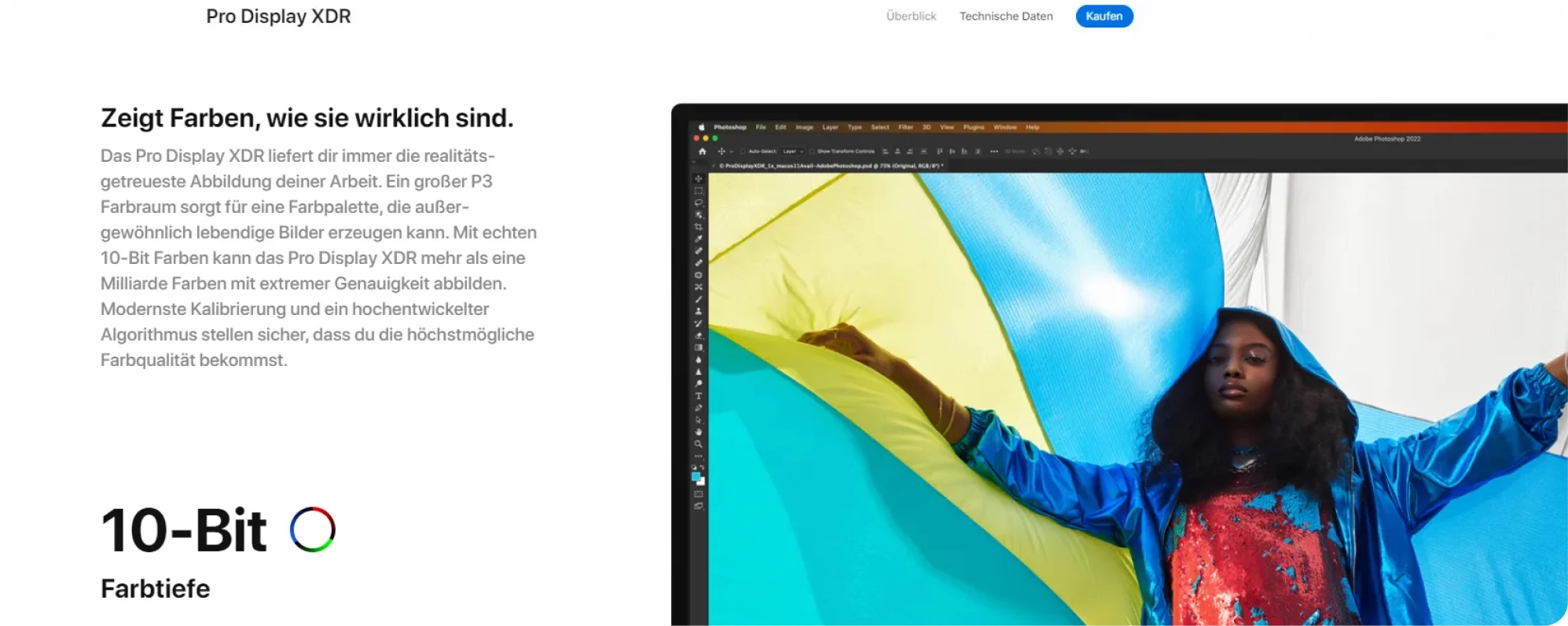
Task: Open the File menu
Action: 761,127
